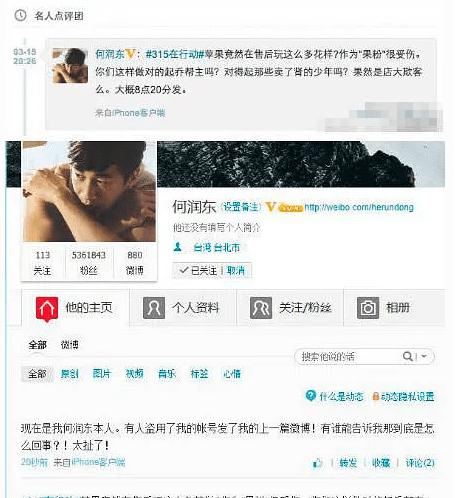This screenshot has height=498, width=474.
Task: Click 转发 to repost the post
Action: point(348,463)
